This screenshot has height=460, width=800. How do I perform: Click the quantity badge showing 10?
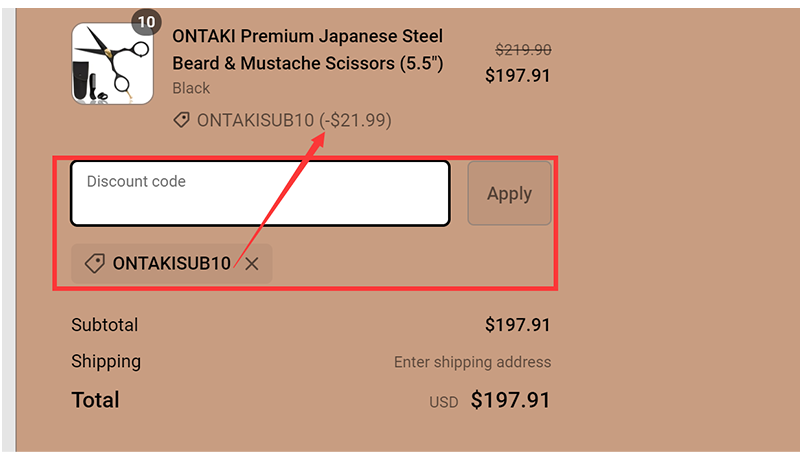pos(146,22)
